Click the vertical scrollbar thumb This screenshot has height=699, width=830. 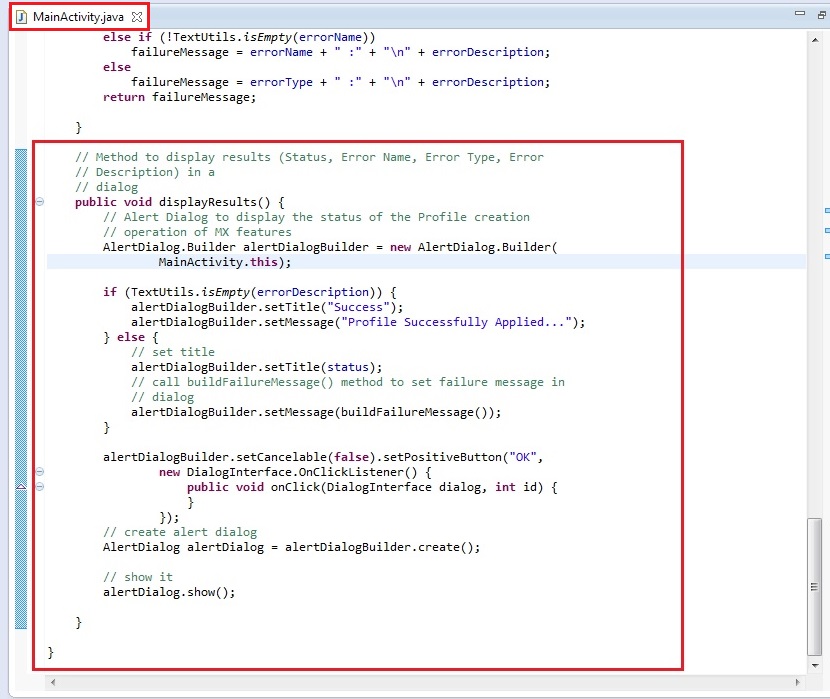pyautogui.click(x=816, y=586)
